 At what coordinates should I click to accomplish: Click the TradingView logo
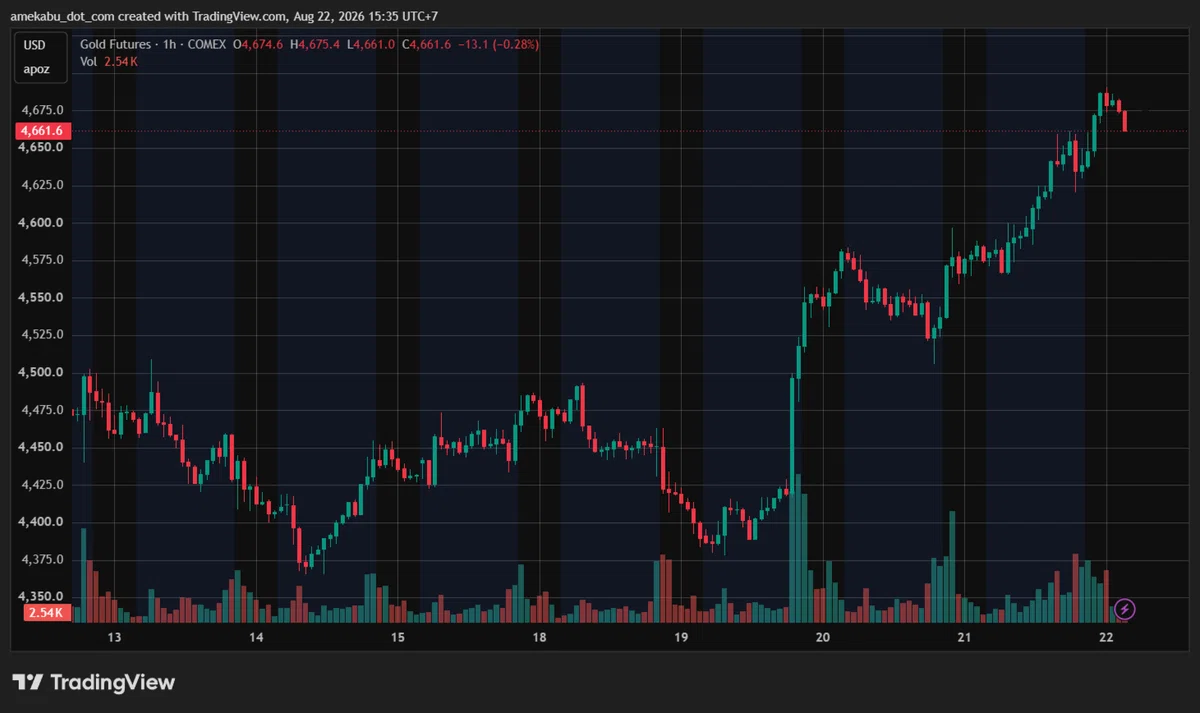tap(94, 682)
